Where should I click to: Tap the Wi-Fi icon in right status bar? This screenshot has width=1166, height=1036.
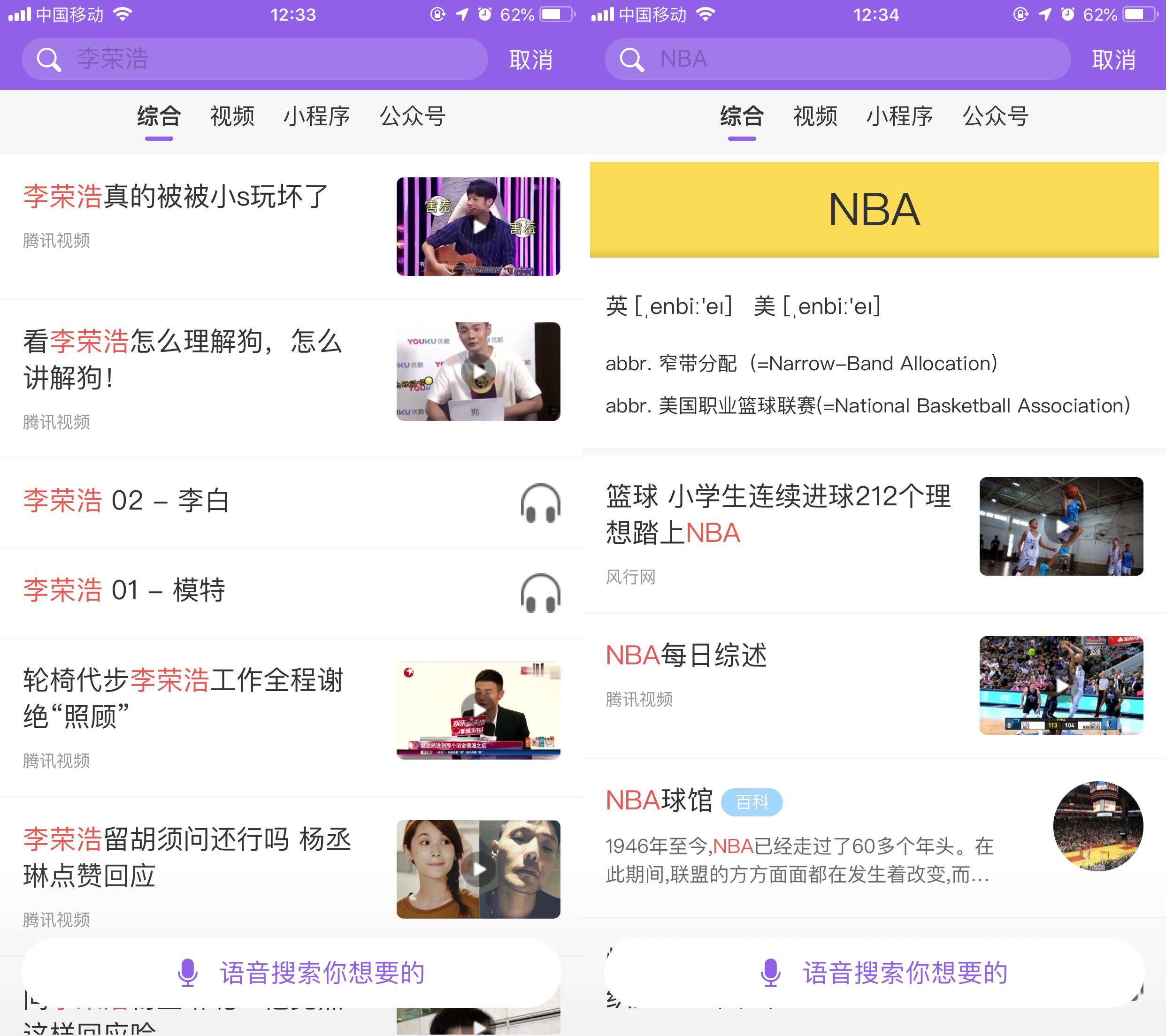(706, 14)
